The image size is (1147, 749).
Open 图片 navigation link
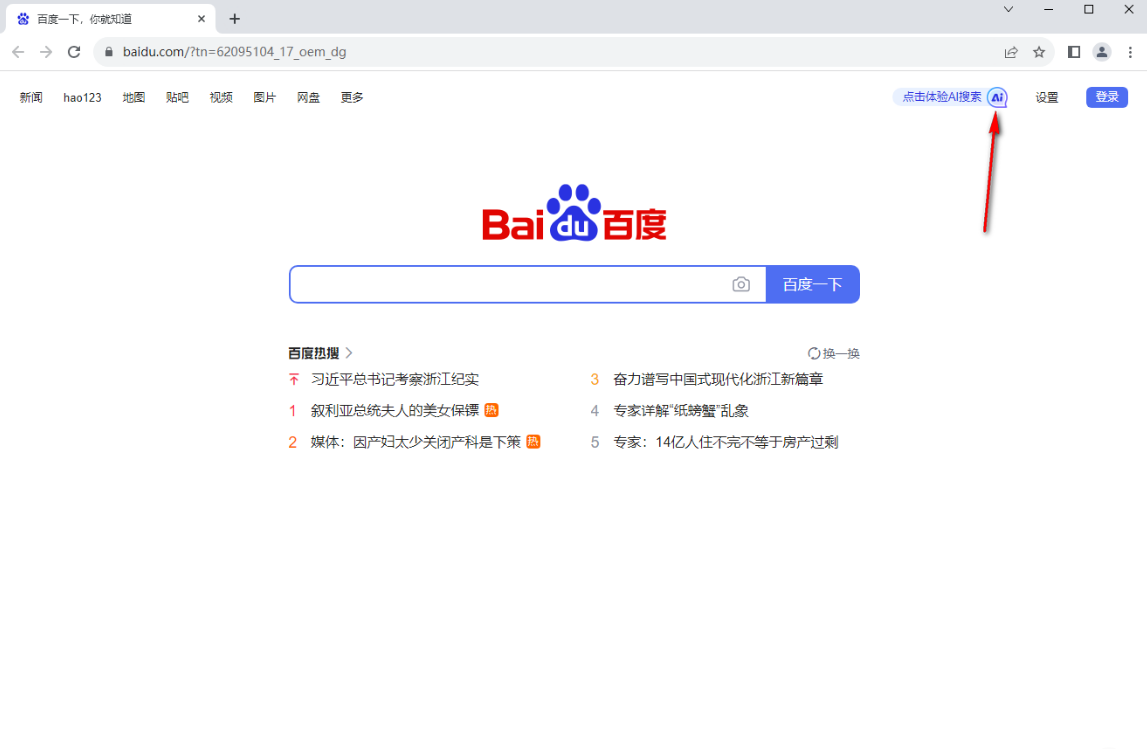point(264,97)
